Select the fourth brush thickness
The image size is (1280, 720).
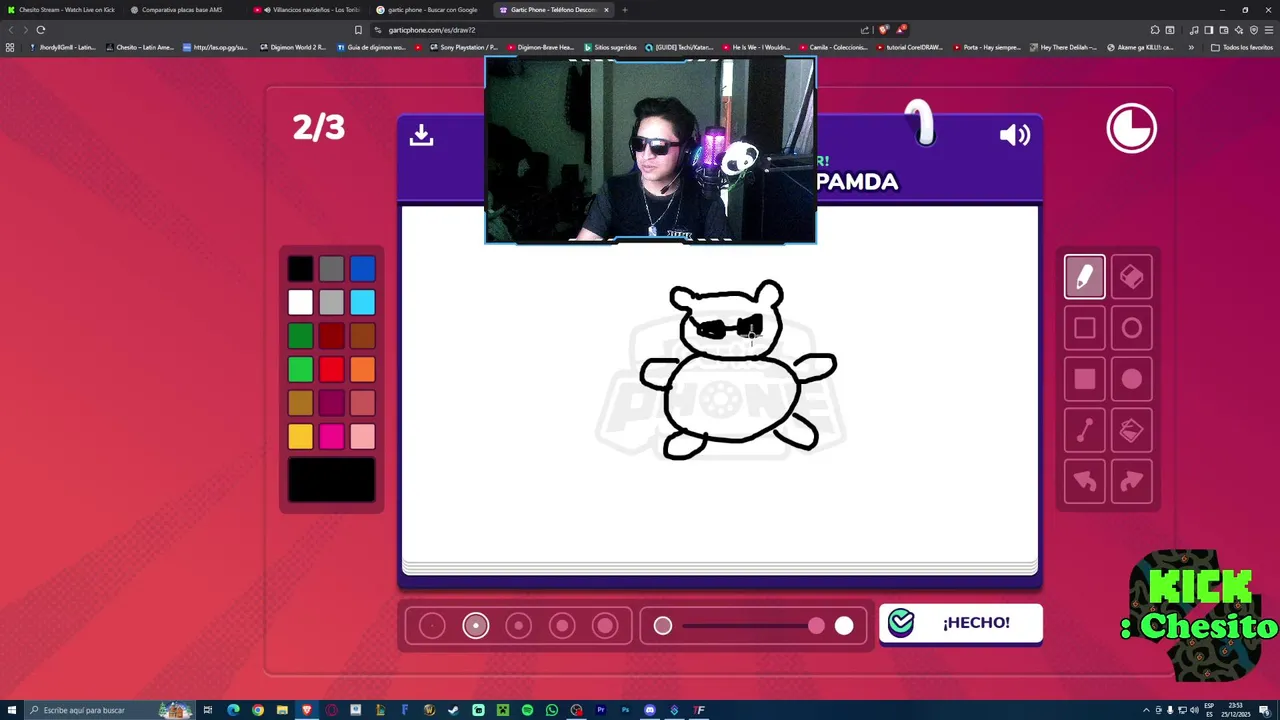click(x=562, y=626)
